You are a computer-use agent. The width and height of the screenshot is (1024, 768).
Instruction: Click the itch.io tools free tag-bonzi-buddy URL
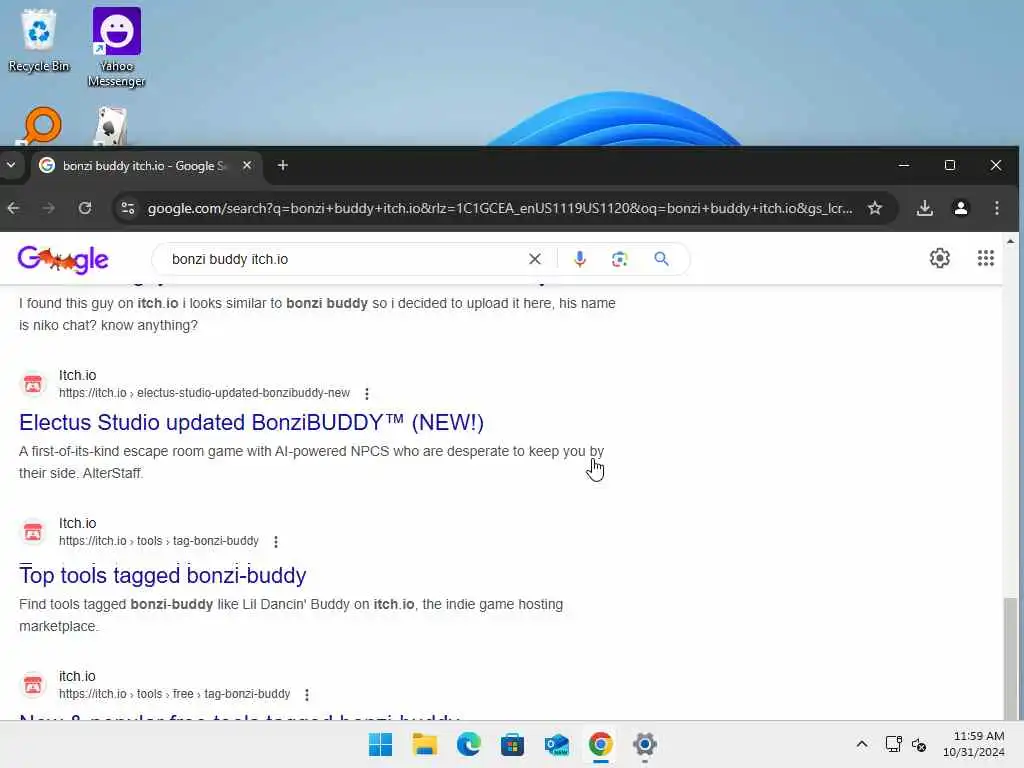174,694
